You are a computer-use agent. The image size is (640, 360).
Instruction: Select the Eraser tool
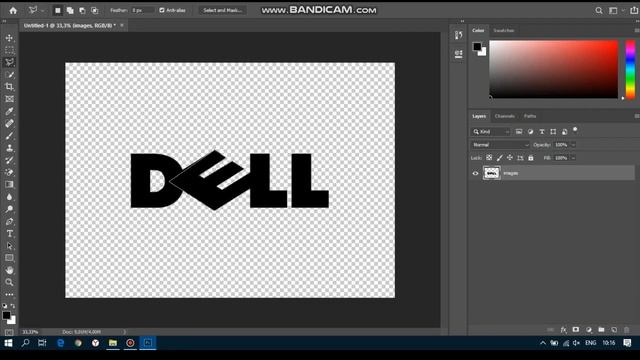click(9, 172)
